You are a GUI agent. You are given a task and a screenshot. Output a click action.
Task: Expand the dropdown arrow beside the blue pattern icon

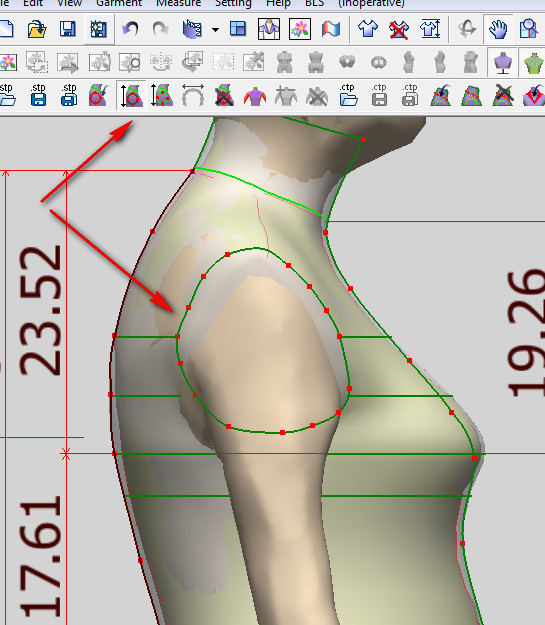pos(215,29)
